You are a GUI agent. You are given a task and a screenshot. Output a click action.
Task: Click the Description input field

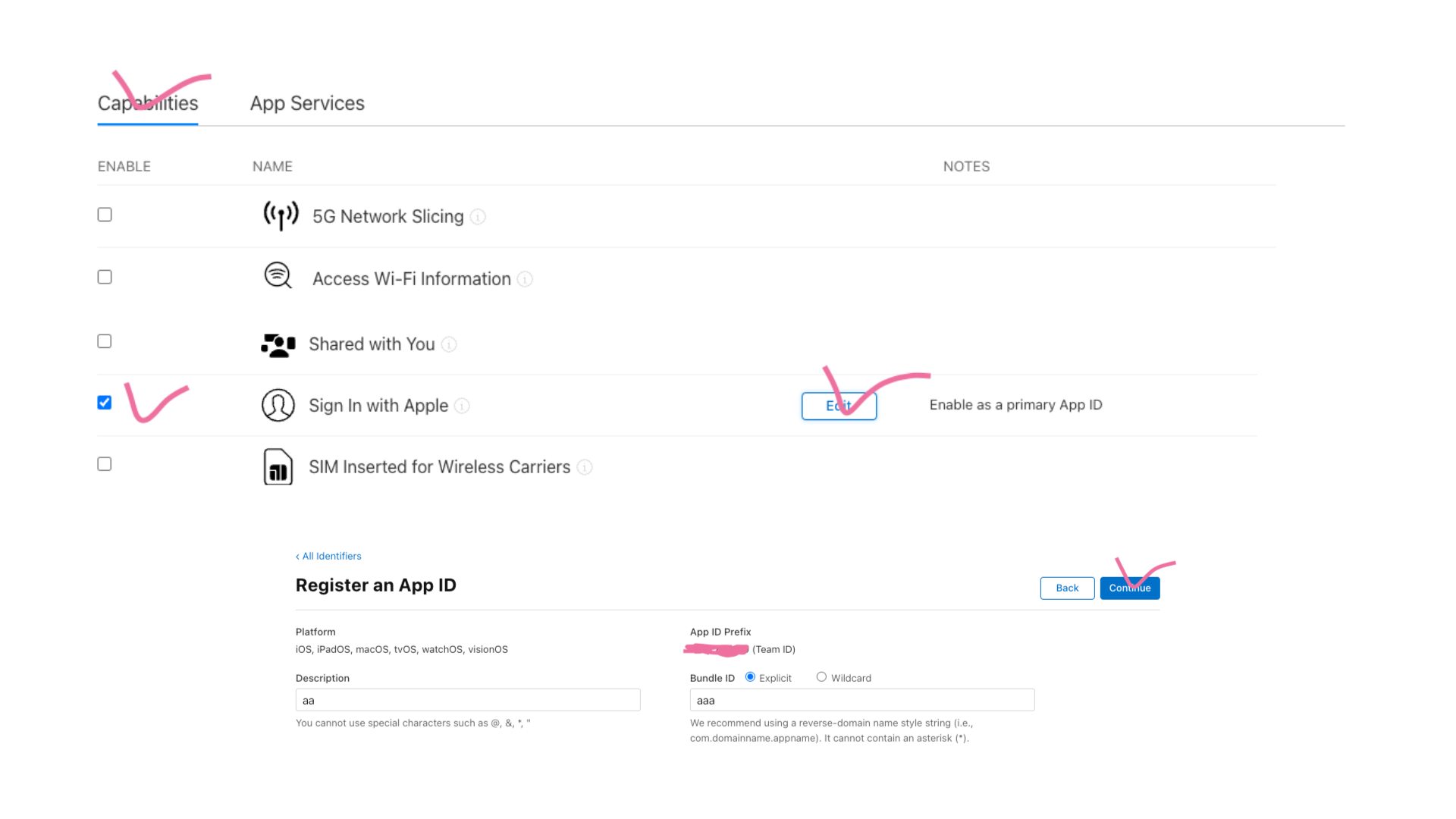[x=467, y=700]
